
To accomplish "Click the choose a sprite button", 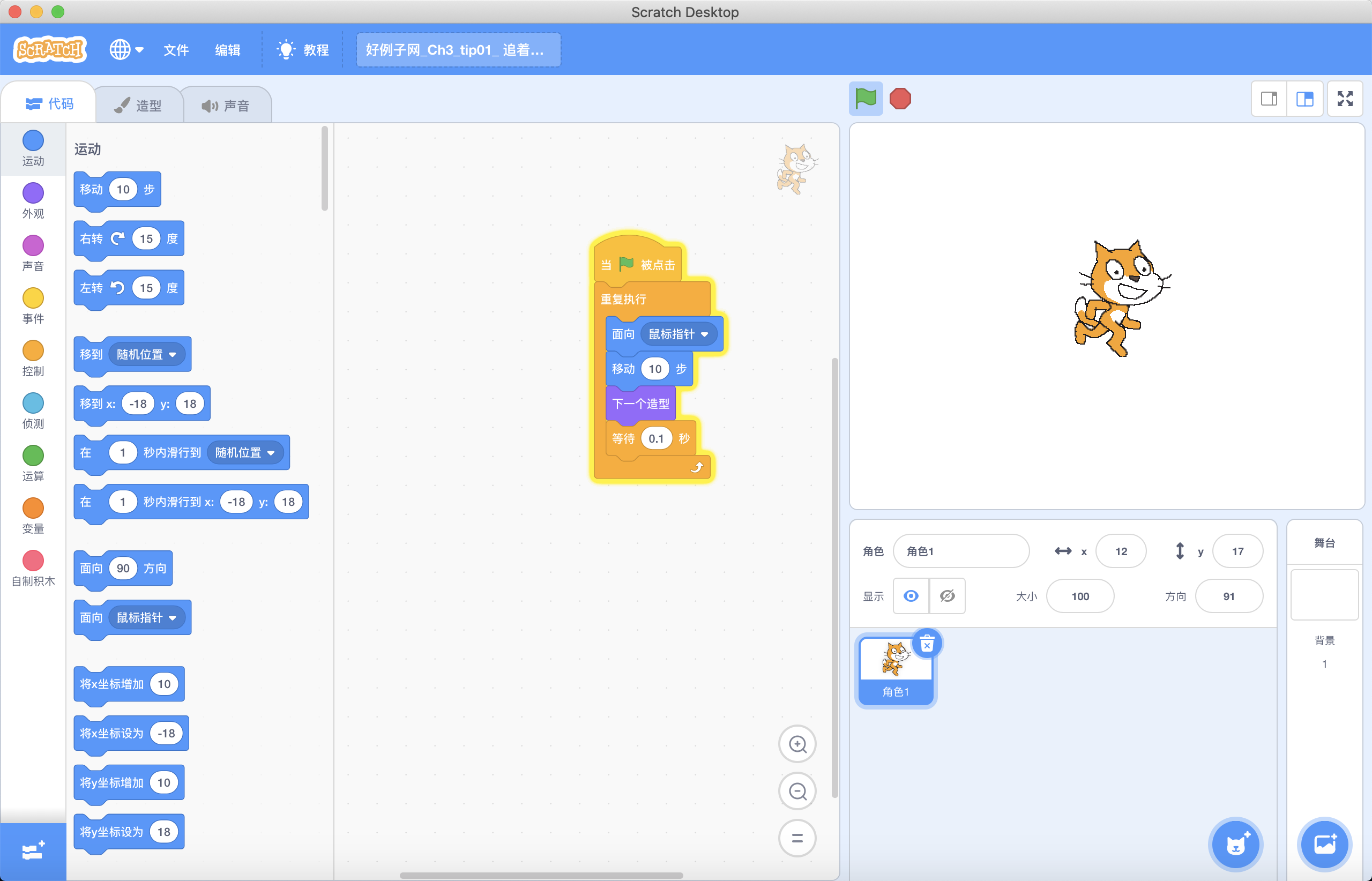I will coord(1235,845).
